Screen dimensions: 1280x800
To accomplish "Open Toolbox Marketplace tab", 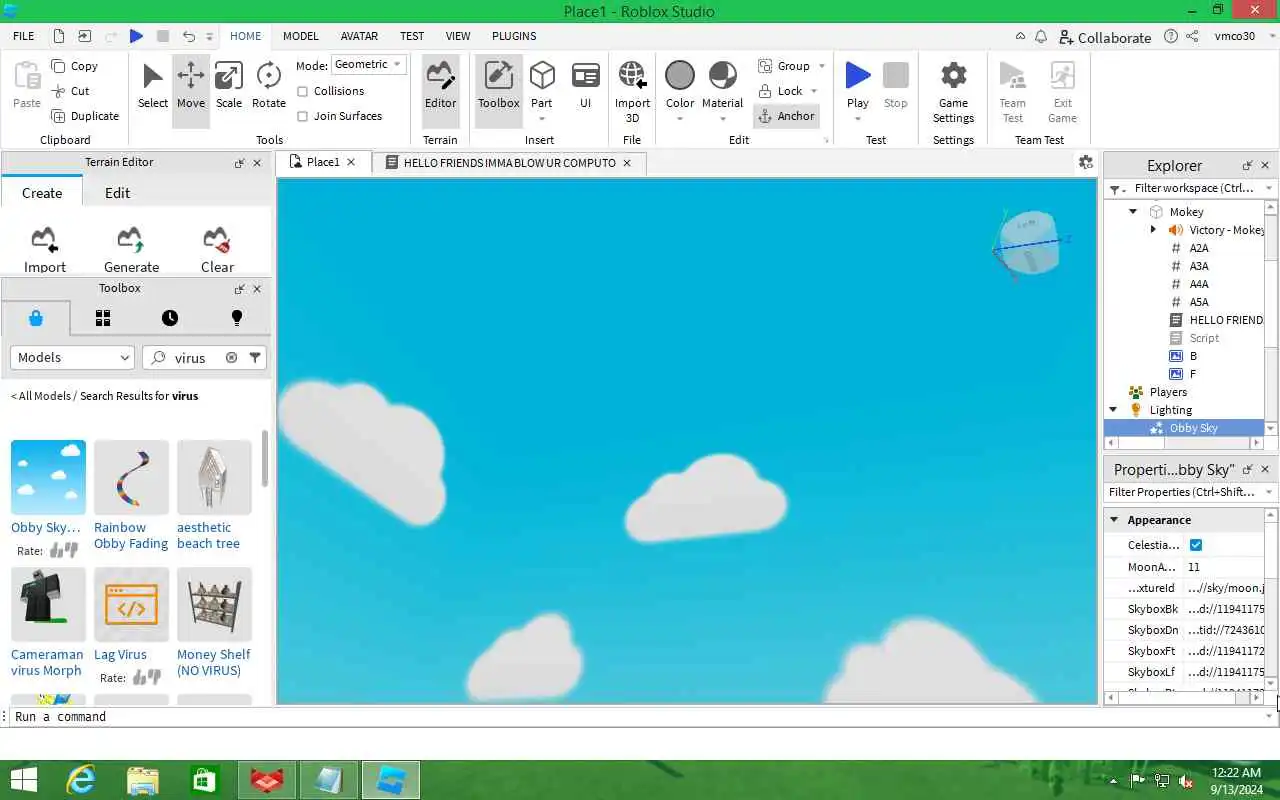I will 36,318.
